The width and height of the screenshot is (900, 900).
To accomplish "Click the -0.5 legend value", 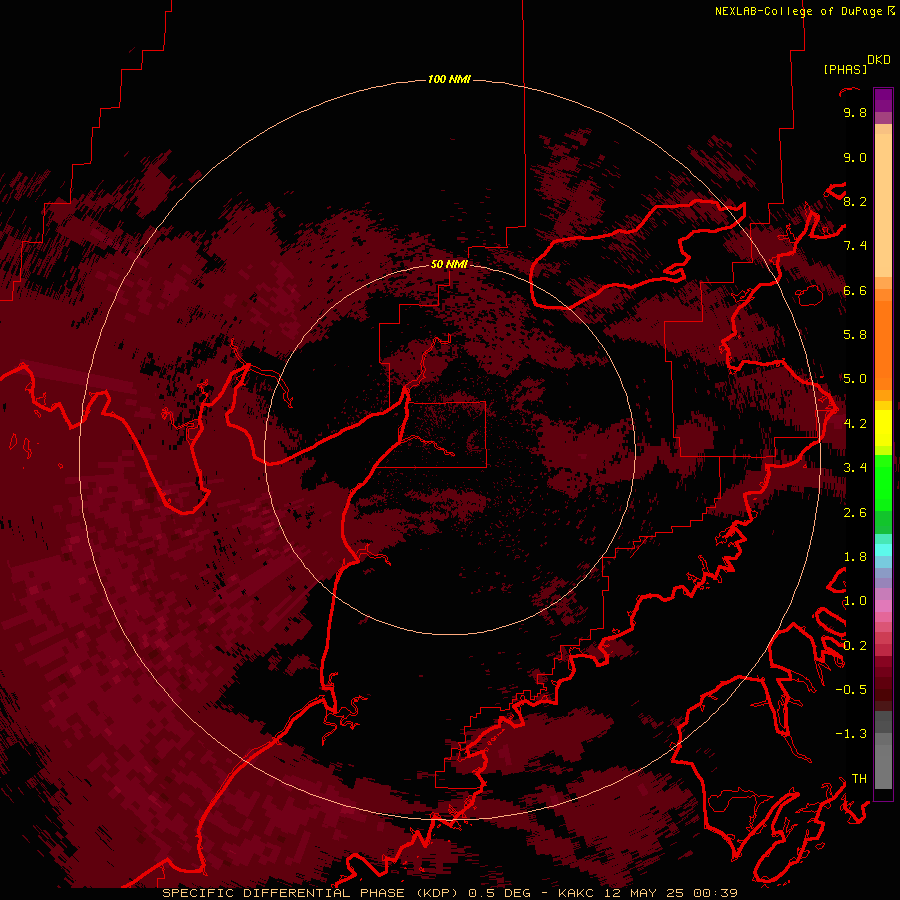I will (851, 690).
